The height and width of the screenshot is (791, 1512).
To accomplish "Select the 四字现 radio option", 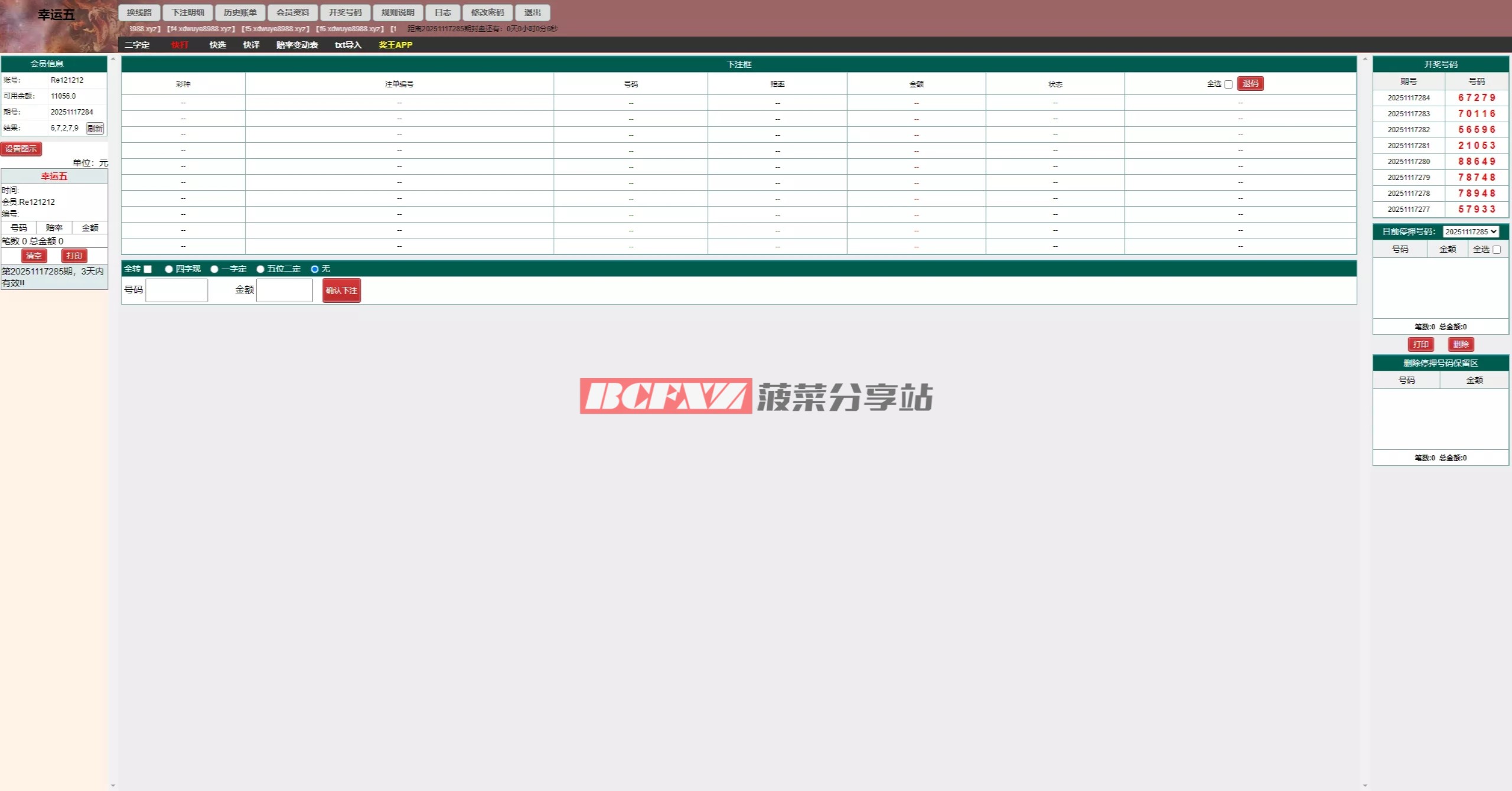I will (169, 269).
